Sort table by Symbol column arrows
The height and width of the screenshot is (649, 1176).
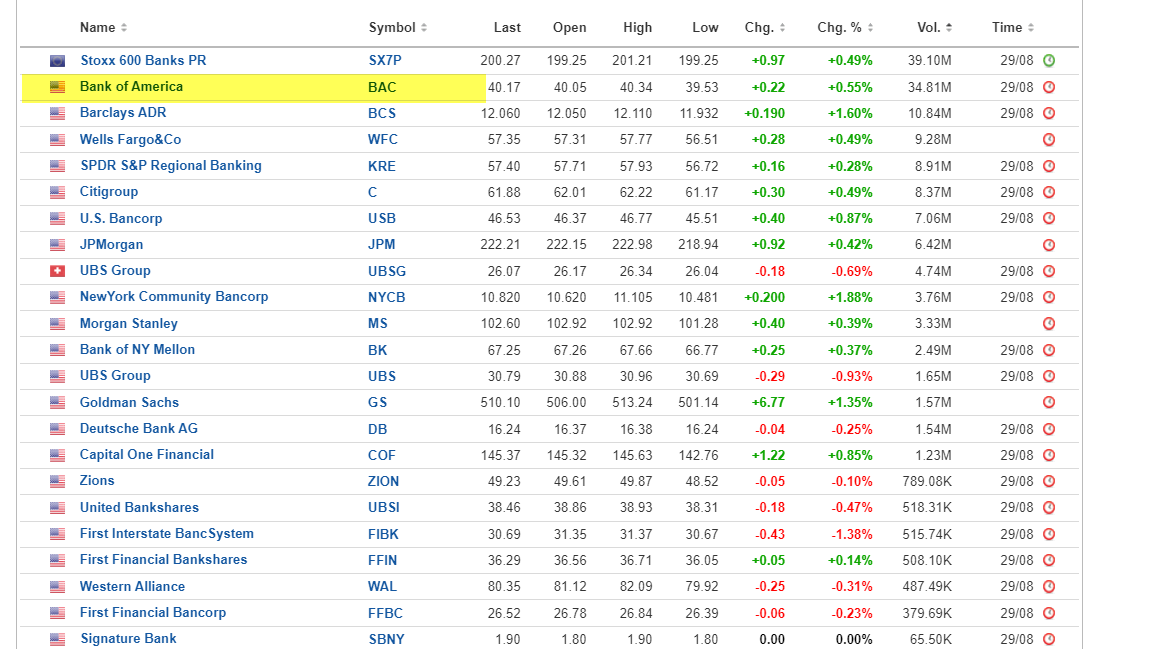[424, 28]
